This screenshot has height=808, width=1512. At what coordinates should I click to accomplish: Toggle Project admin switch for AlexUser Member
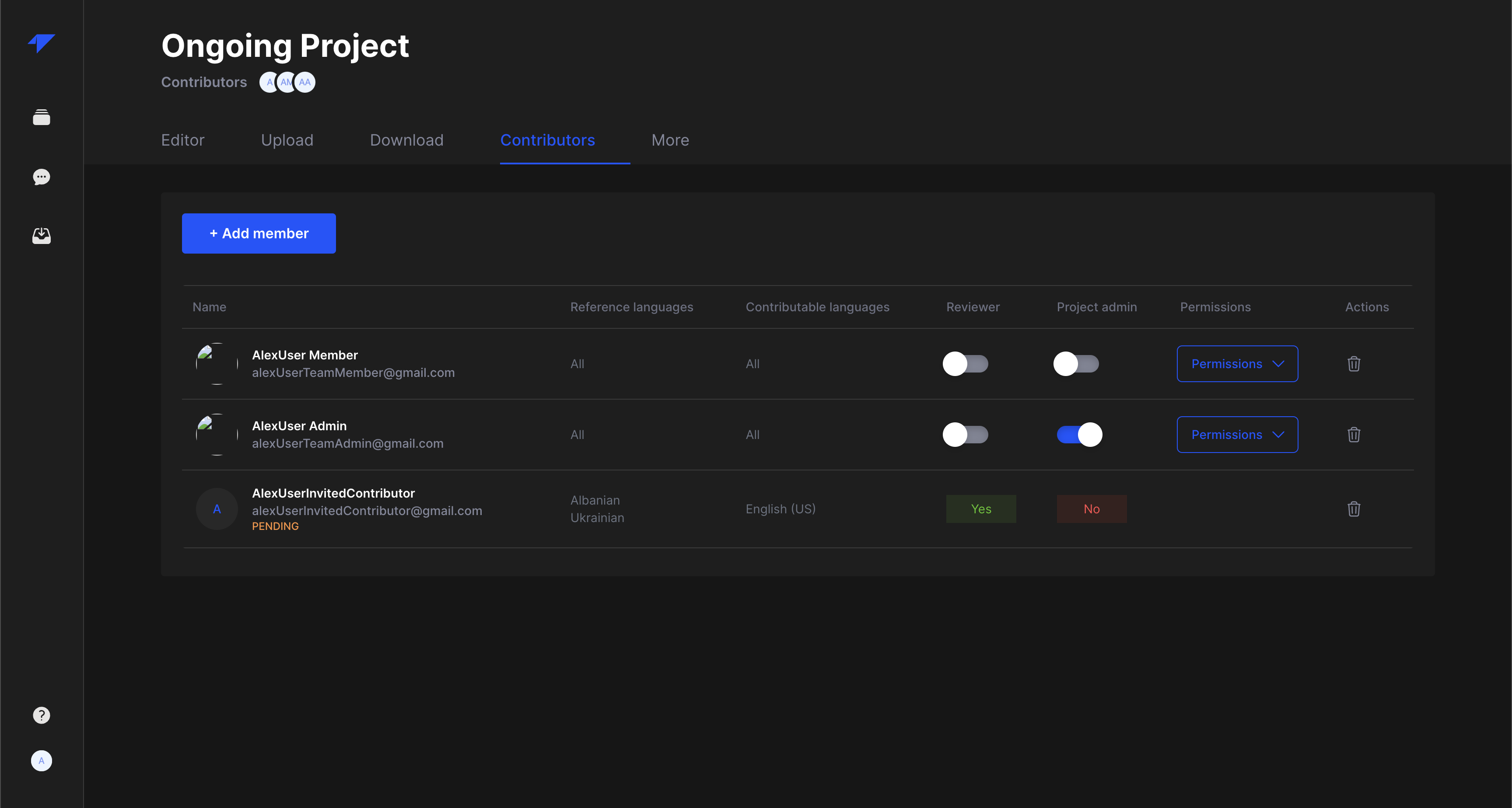[x=1077, y=364]
